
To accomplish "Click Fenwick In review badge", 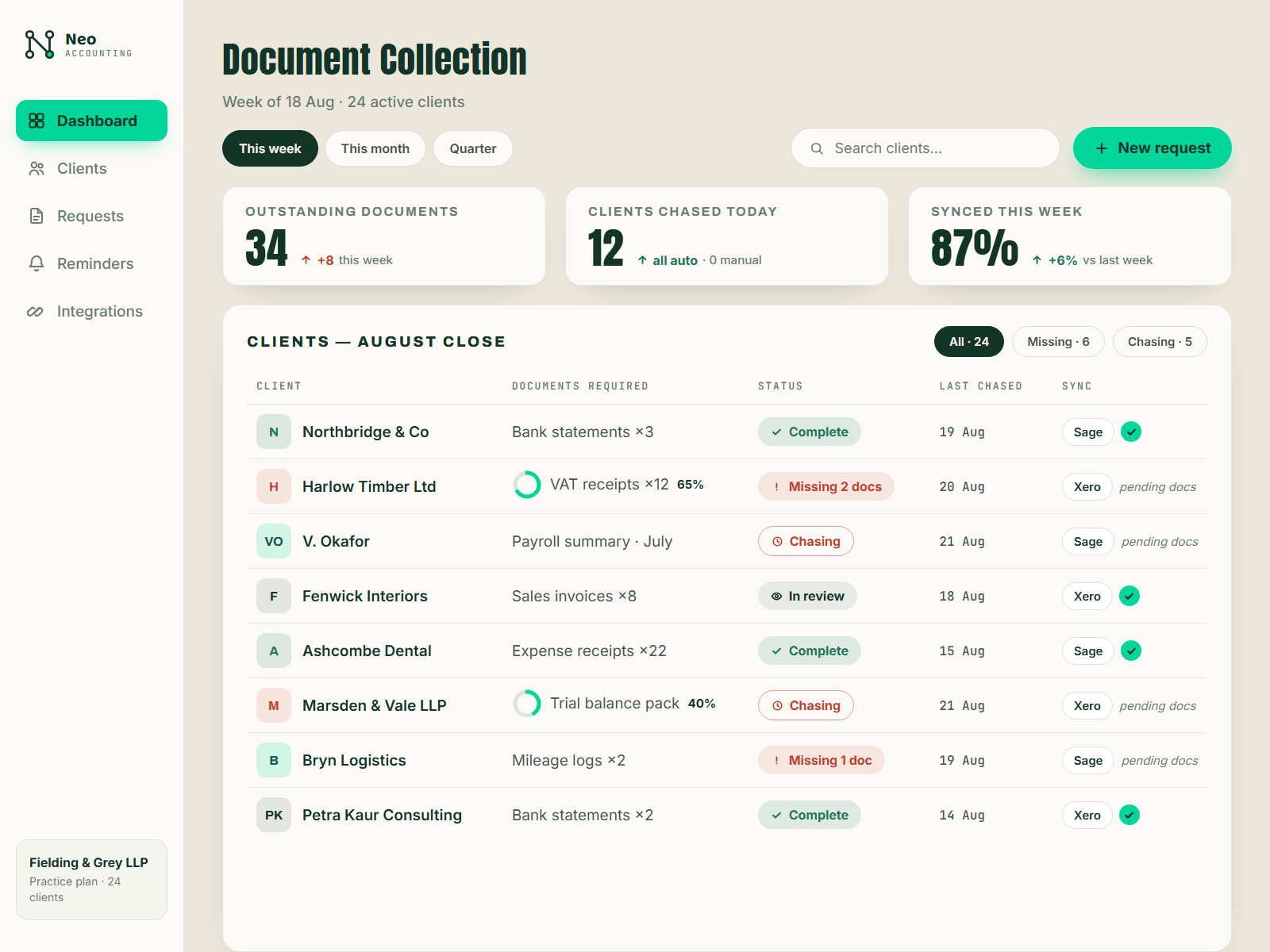I will 807,596.
